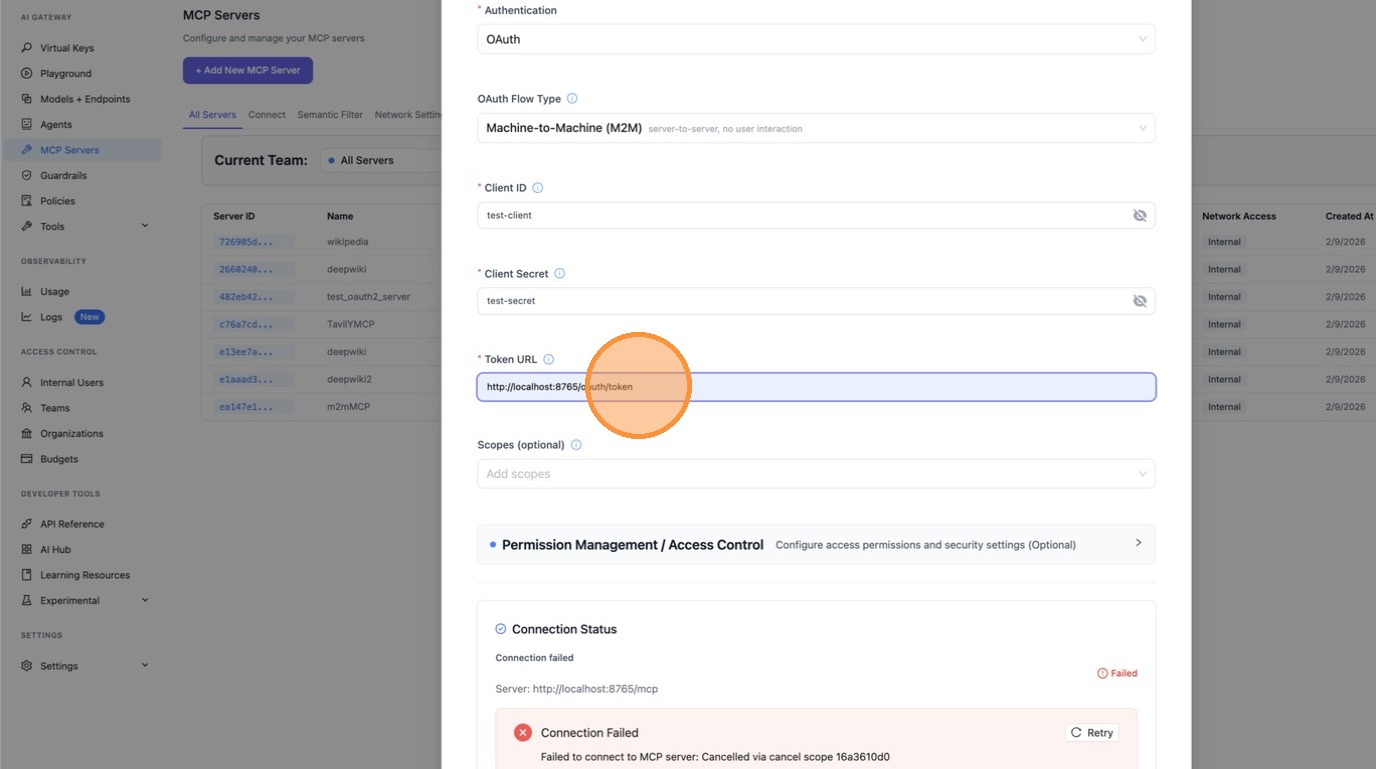Go to Models + Endpoints icon
The height and width of the screenshot is (769, 1376).
click(x=27, y=99)
